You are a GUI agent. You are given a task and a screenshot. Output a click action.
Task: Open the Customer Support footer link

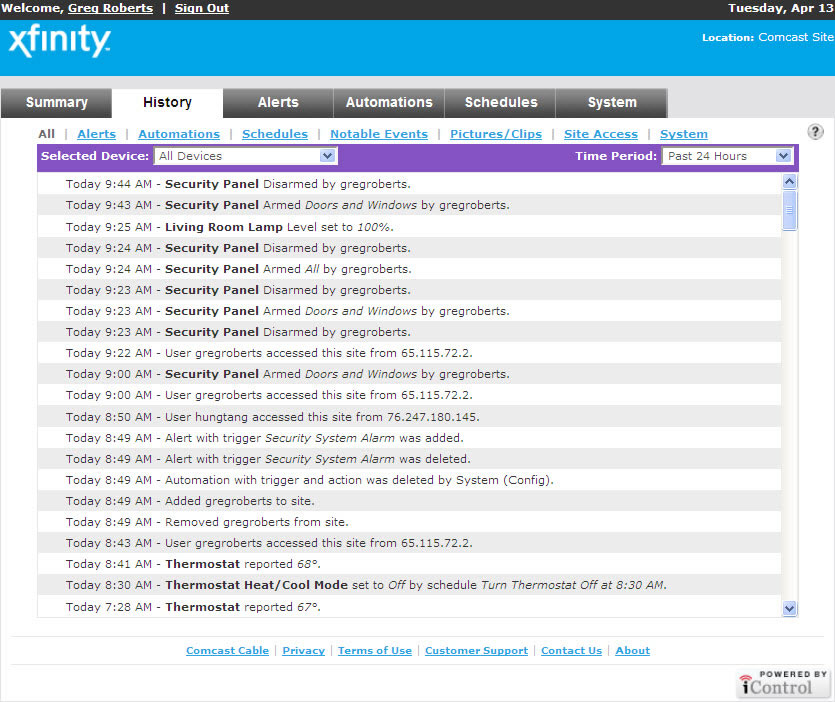click(476, 650)
